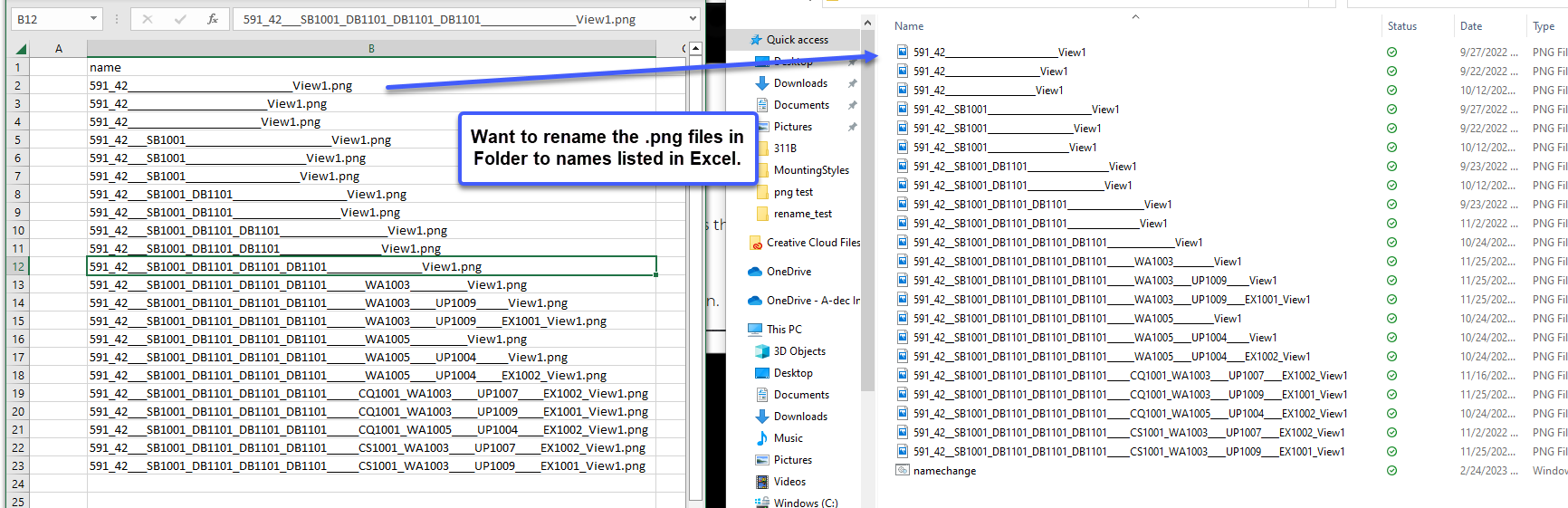Open the Windows (C:) drive
Image resolution: width=1568 pixels, height=508 pixels.
pos(806,503)
